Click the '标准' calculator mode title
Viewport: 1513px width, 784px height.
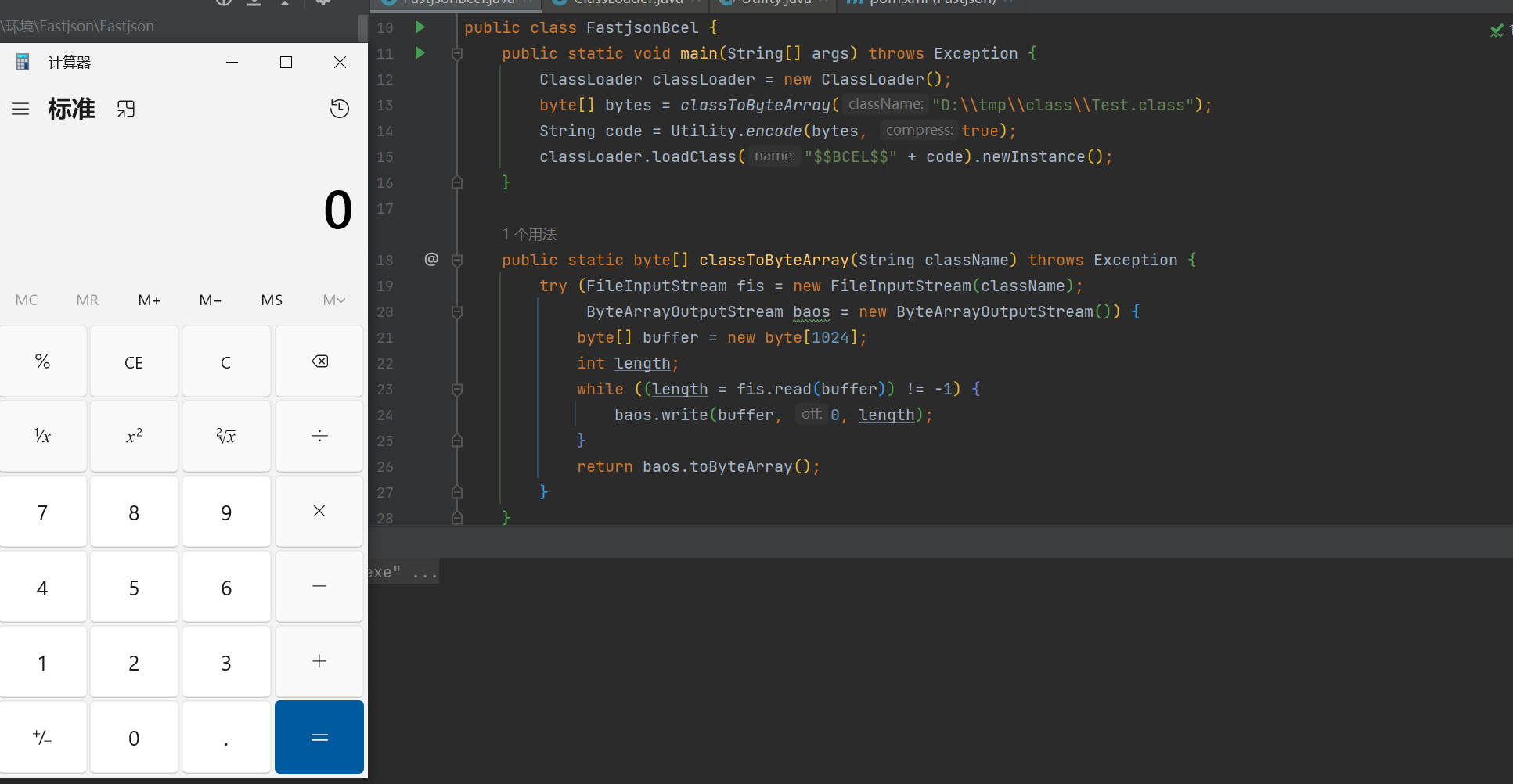pos(71,109)
